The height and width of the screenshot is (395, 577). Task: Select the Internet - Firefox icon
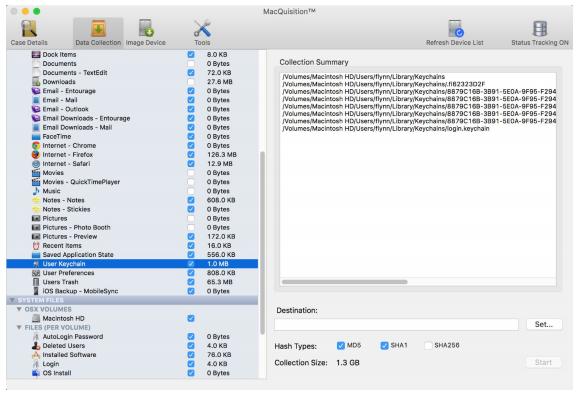[36, 155]
